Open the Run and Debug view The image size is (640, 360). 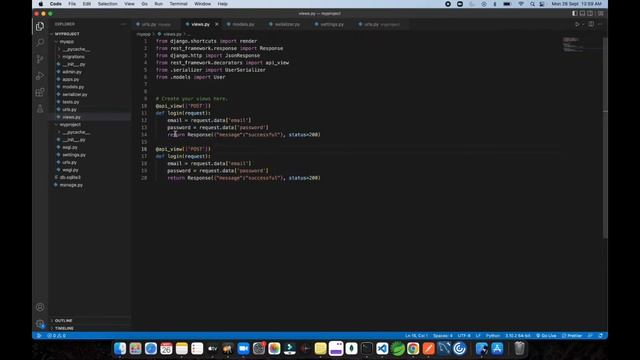40,76
